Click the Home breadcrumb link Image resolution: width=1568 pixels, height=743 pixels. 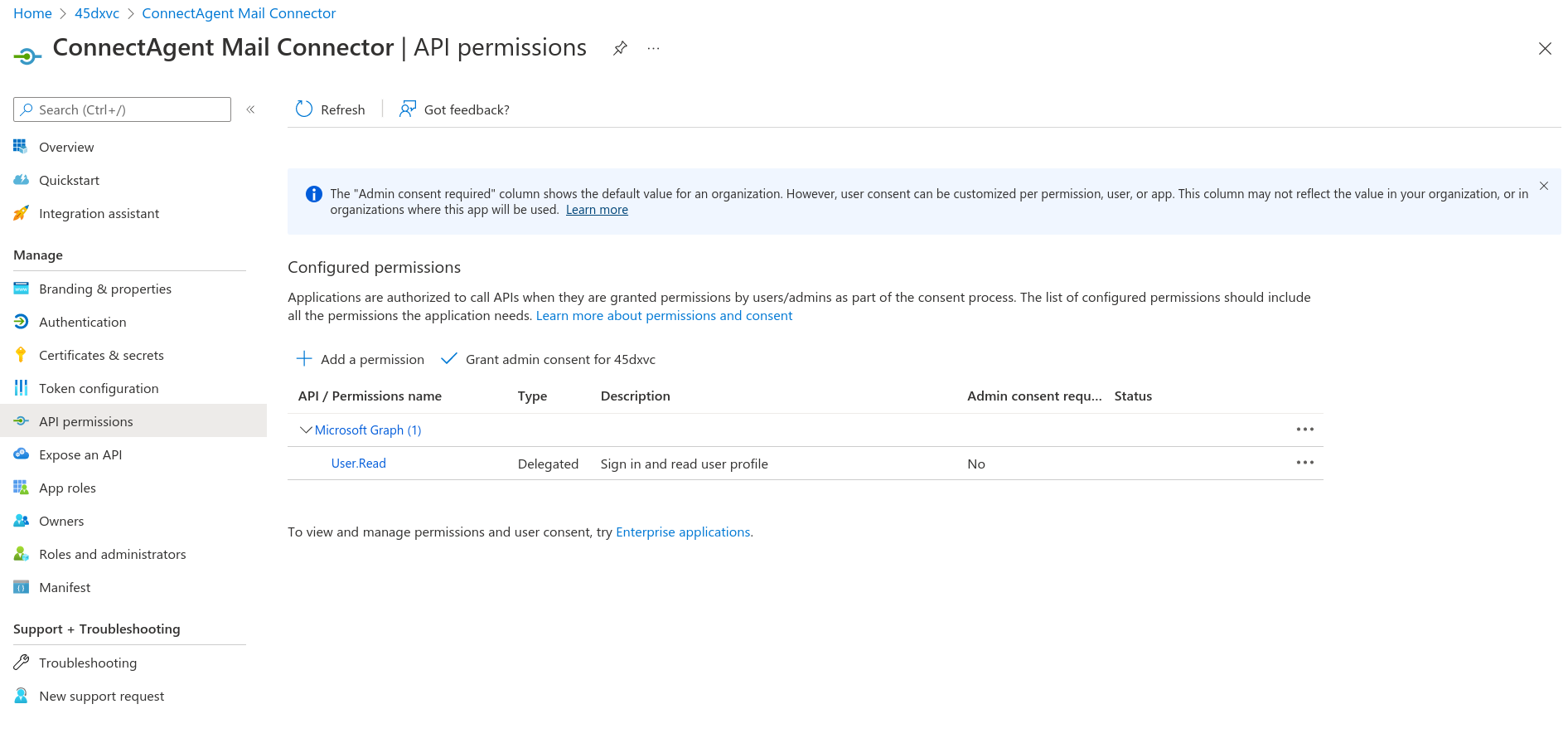[x=32, y=13]
